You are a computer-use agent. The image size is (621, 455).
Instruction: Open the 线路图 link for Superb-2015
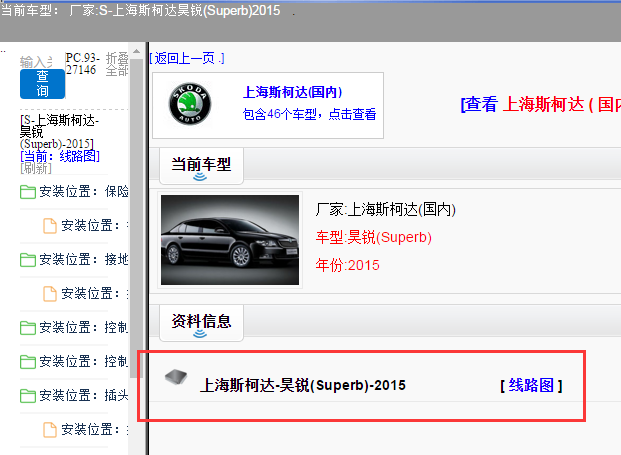(531, 385)
